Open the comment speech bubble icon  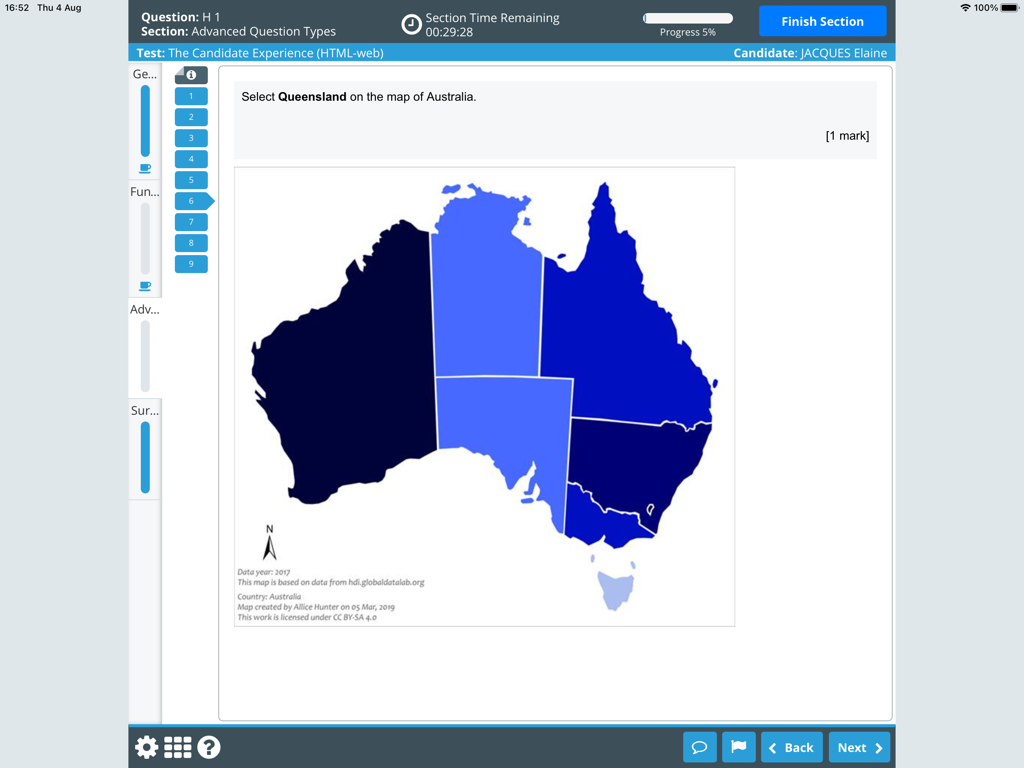(x=699, y=746)
